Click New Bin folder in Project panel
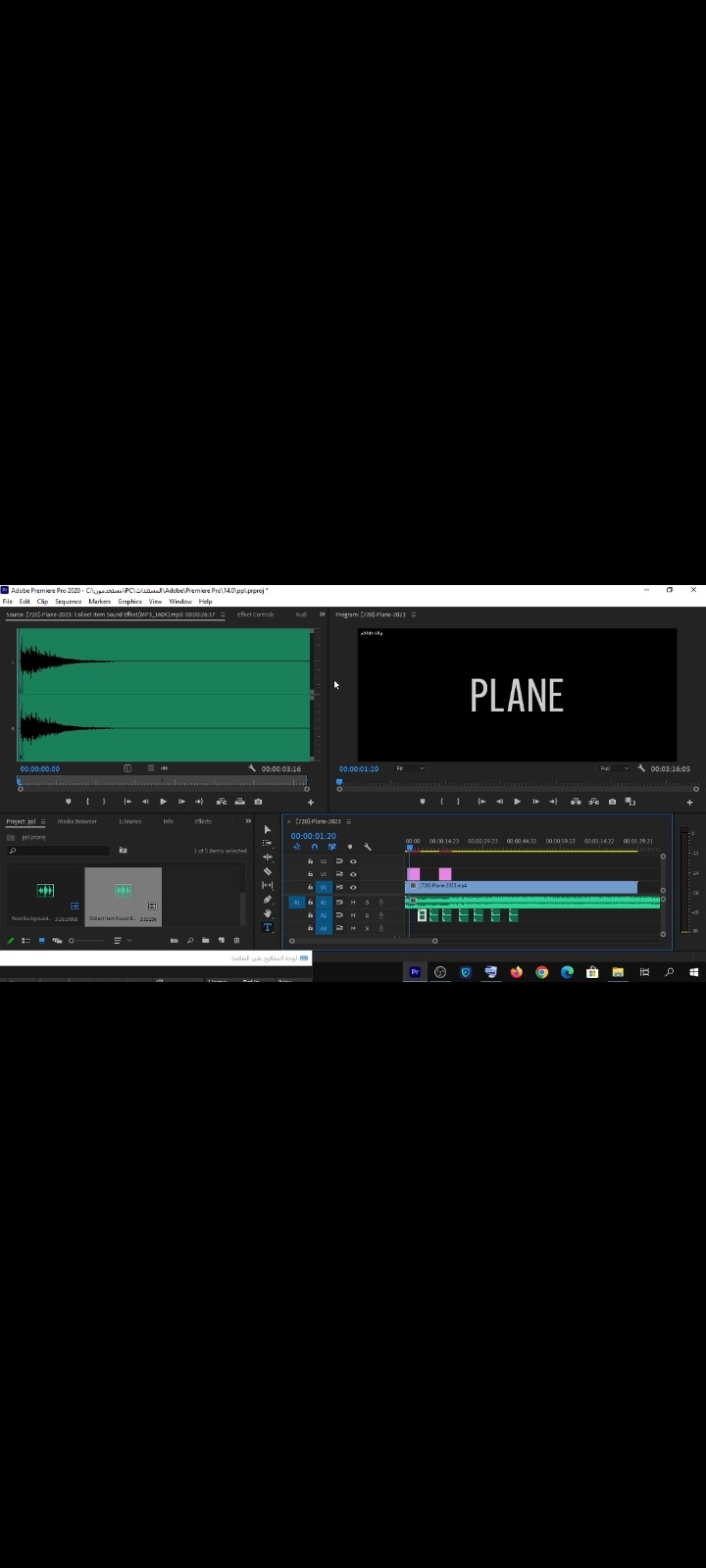The width and height of the screenshot is (706, 1568). click(205, 941)
